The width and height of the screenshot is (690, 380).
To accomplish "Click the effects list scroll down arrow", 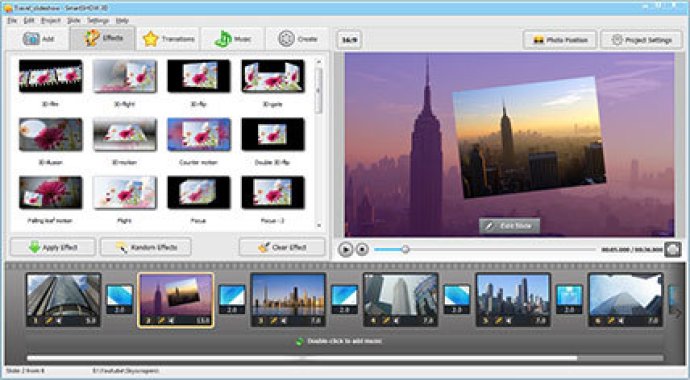I will 319,225.
